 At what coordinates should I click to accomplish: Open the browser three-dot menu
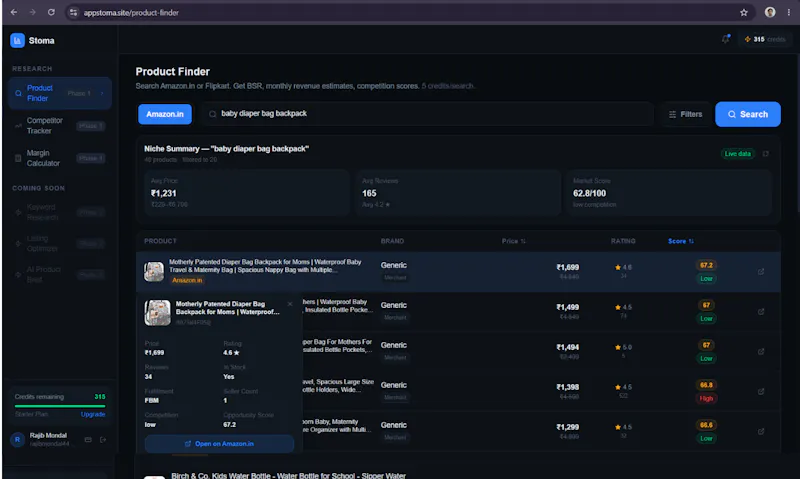pos(789,12)
